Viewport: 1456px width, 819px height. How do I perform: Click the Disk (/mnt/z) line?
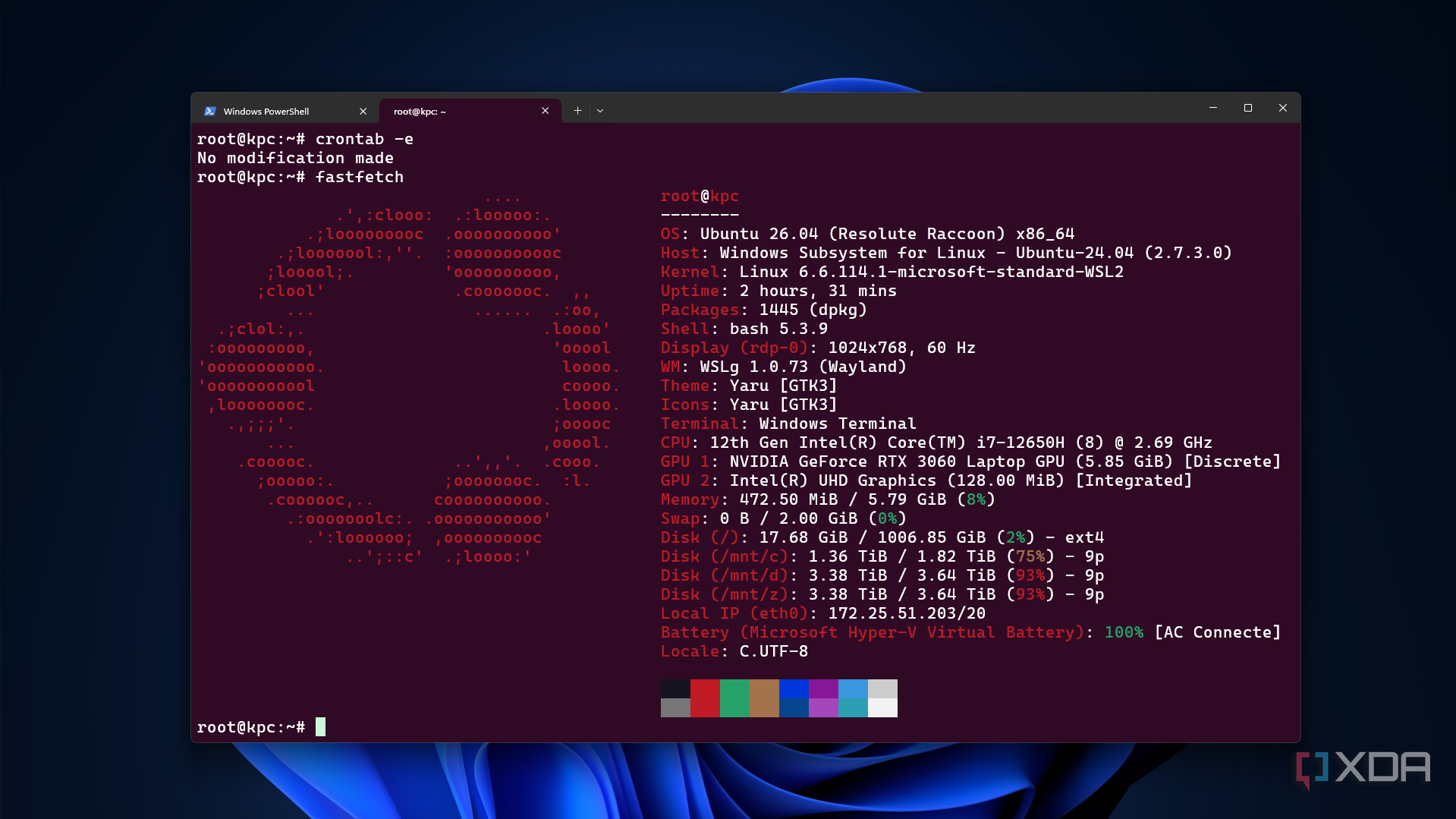882,594
